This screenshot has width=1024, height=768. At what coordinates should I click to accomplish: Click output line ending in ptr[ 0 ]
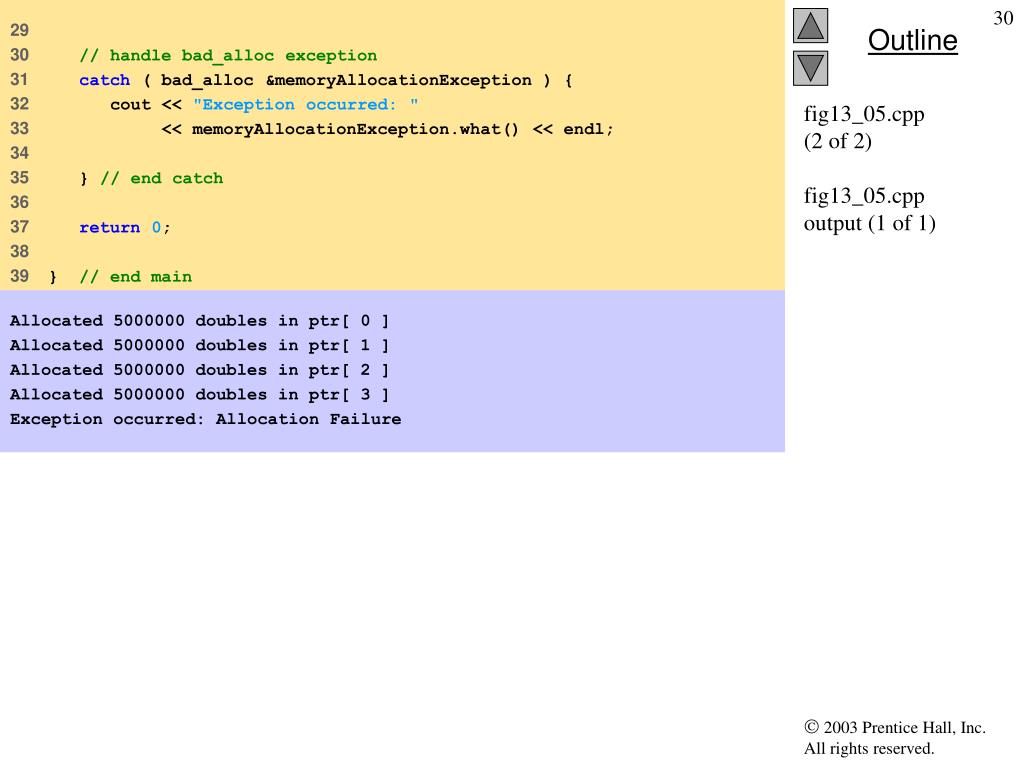click(x=199, y=321)
